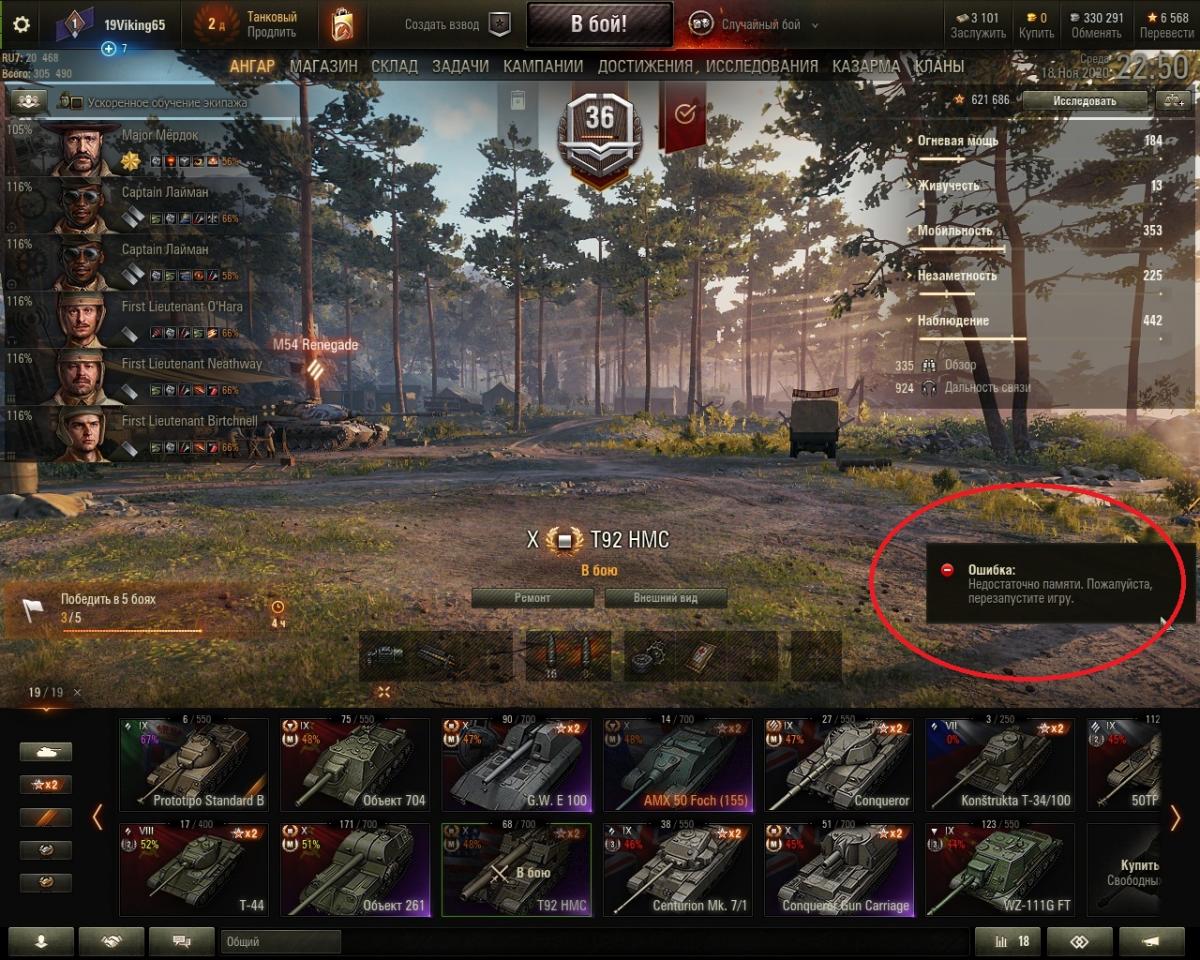The image size is (1200, 960).
Task: Open the settings gear menu
Action: tap(20, 25)
